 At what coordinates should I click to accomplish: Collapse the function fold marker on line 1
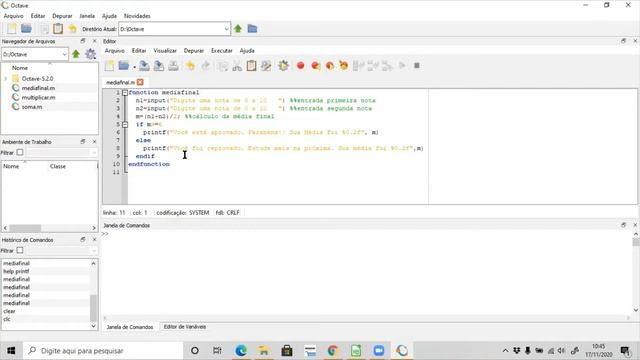pos(125,93)
